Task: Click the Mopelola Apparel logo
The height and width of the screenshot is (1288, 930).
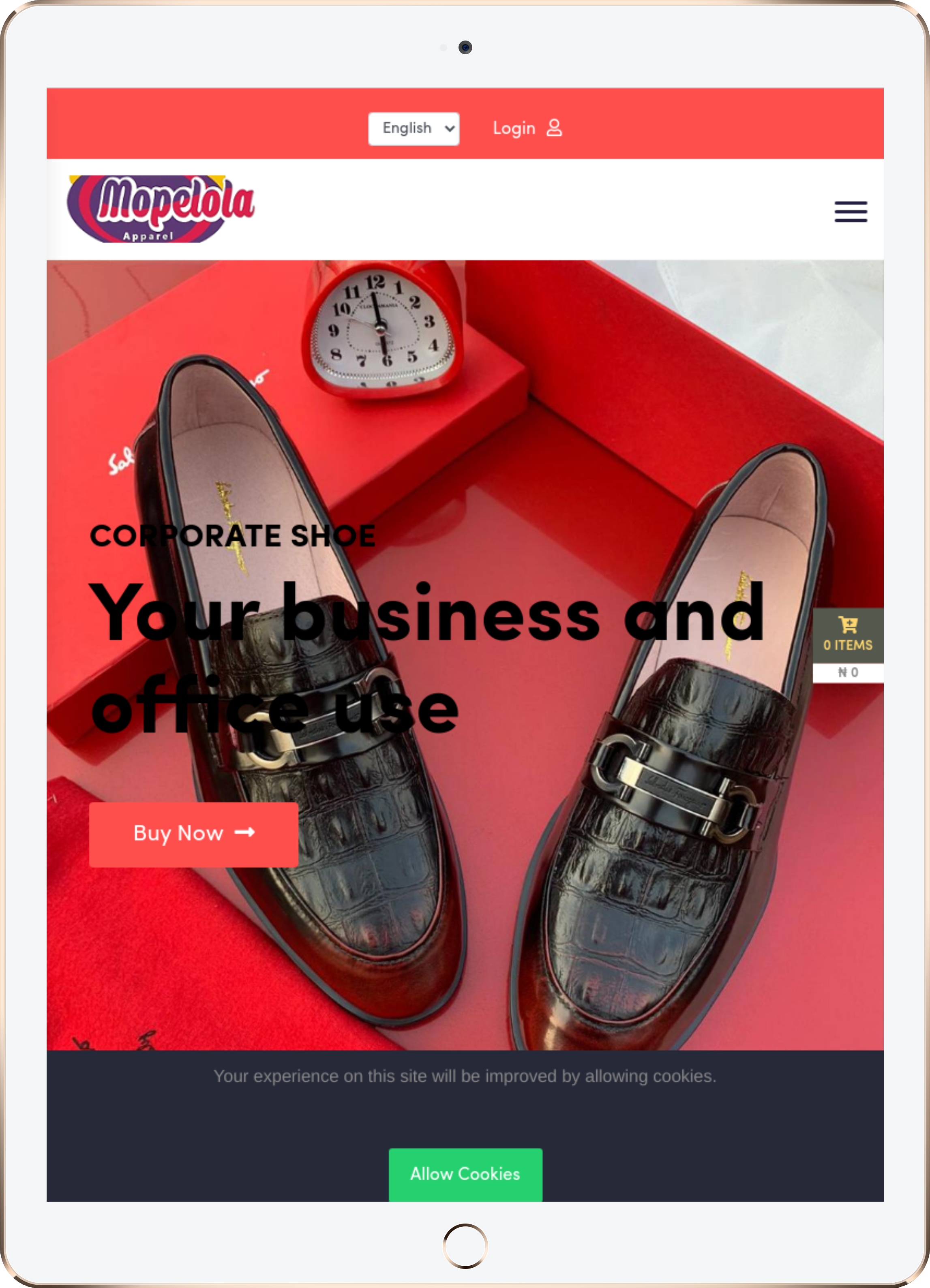Action: pyautogui.click(x=161, y=208)
